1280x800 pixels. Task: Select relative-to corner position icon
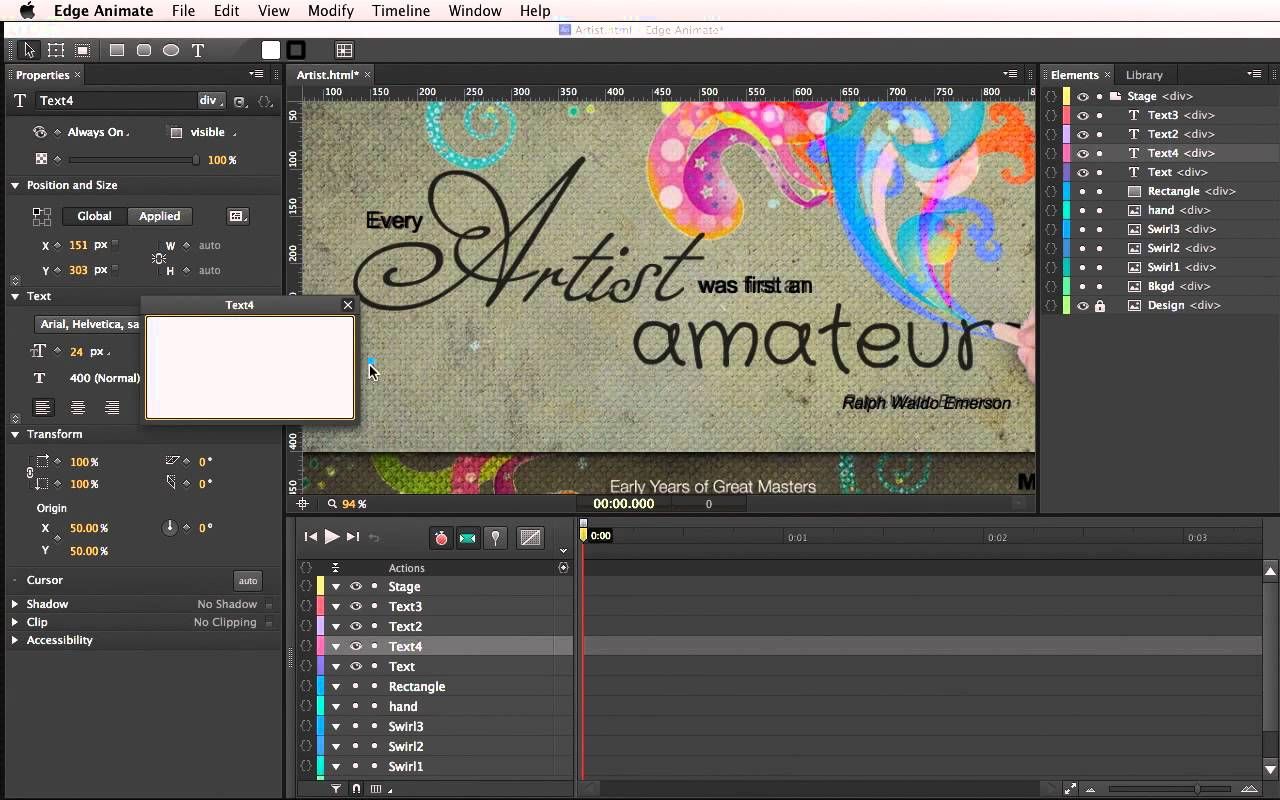click(x=41, y=216)
